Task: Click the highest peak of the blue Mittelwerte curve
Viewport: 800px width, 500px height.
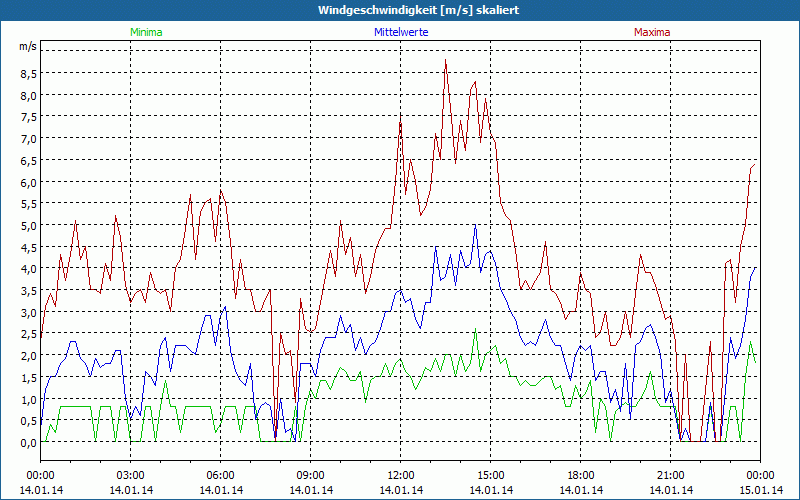Action: (476, 225)
